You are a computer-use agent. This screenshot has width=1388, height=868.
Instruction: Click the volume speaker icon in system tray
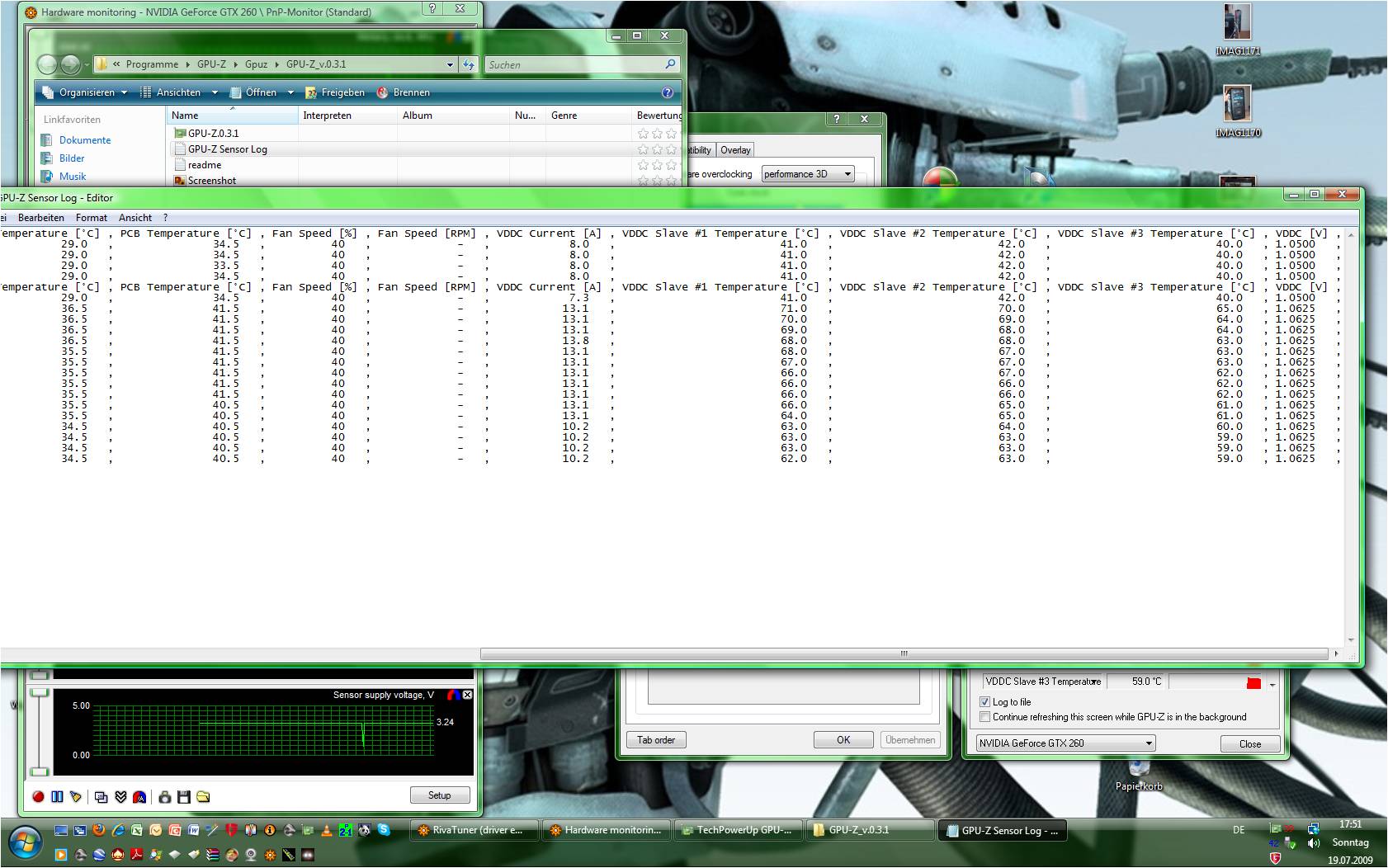[1314, 842]
